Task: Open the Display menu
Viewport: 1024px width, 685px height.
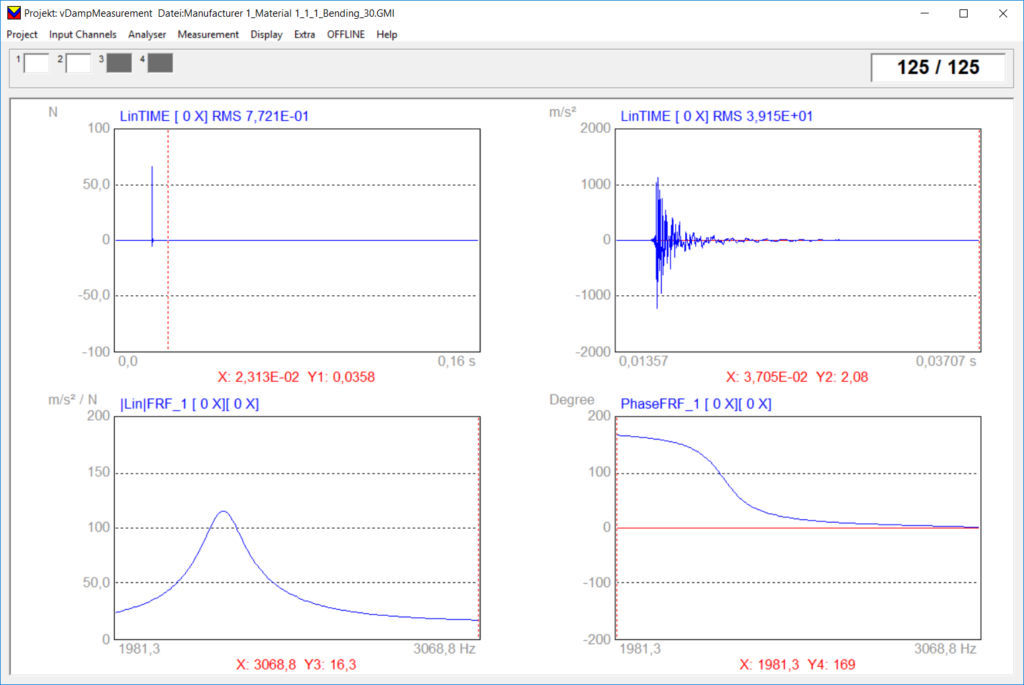Action: click(x=265, y=34)
